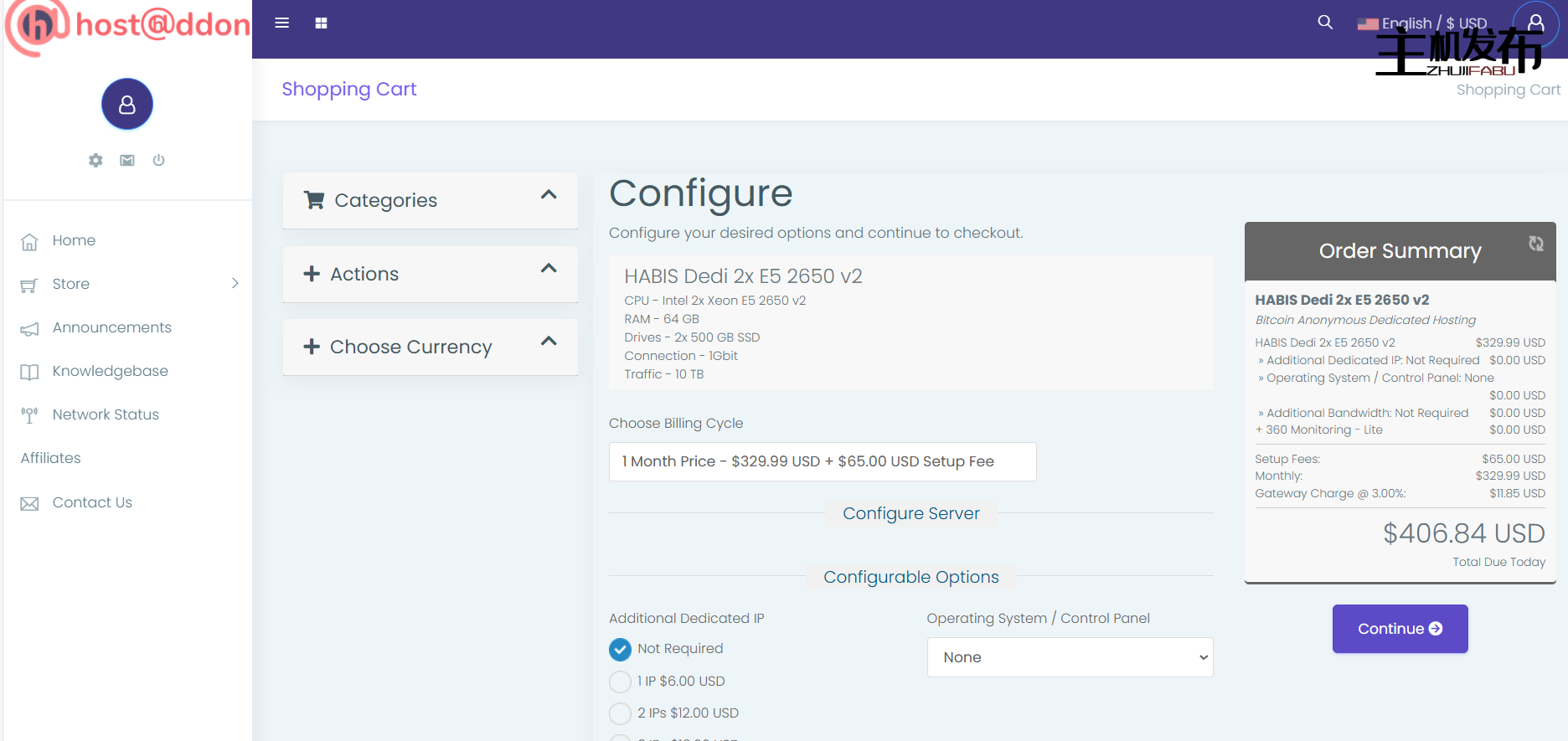
Task: Open Announcements menu item
Action: click(x=112, y=327)
